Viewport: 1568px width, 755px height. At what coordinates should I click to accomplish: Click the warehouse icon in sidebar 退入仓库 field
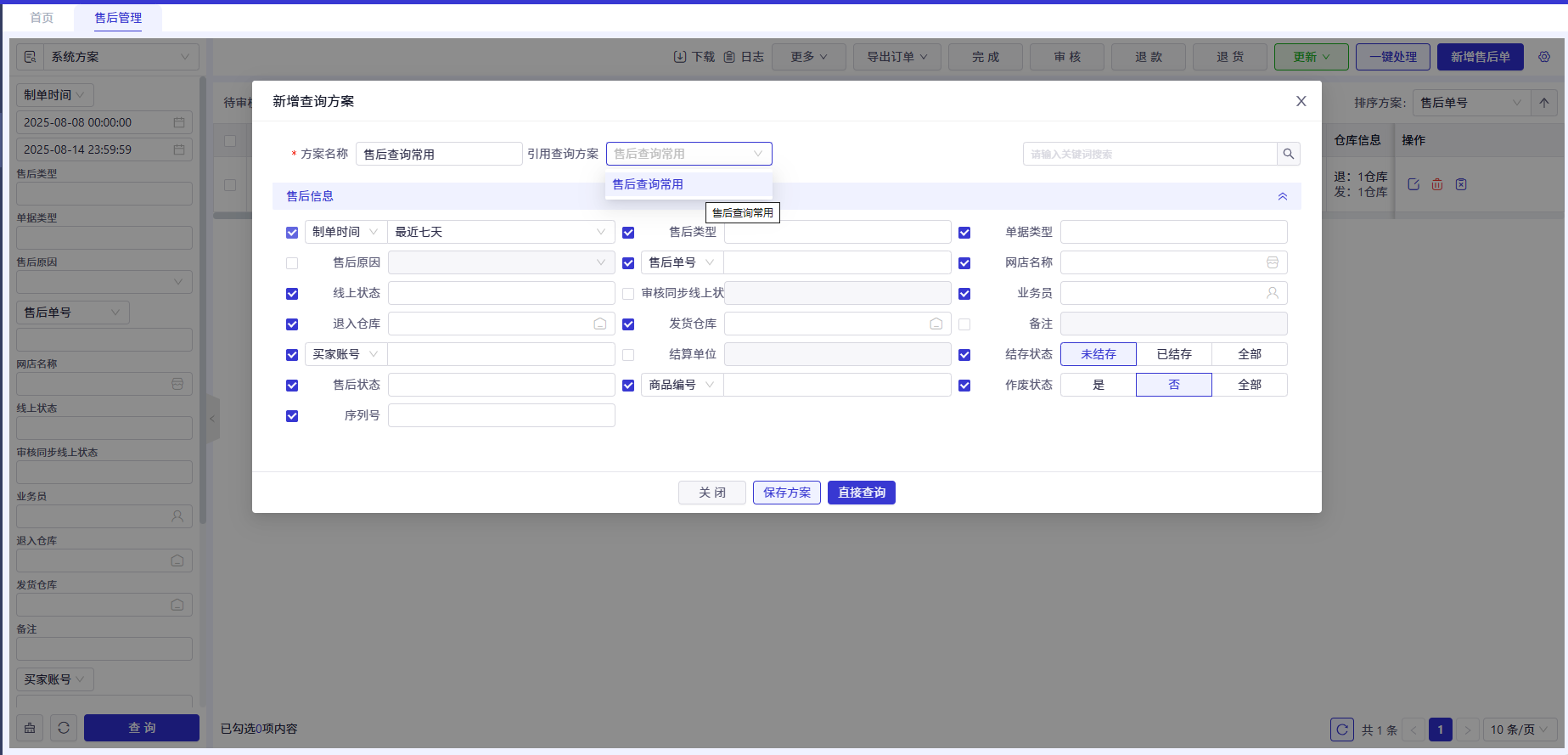[177, 561]
